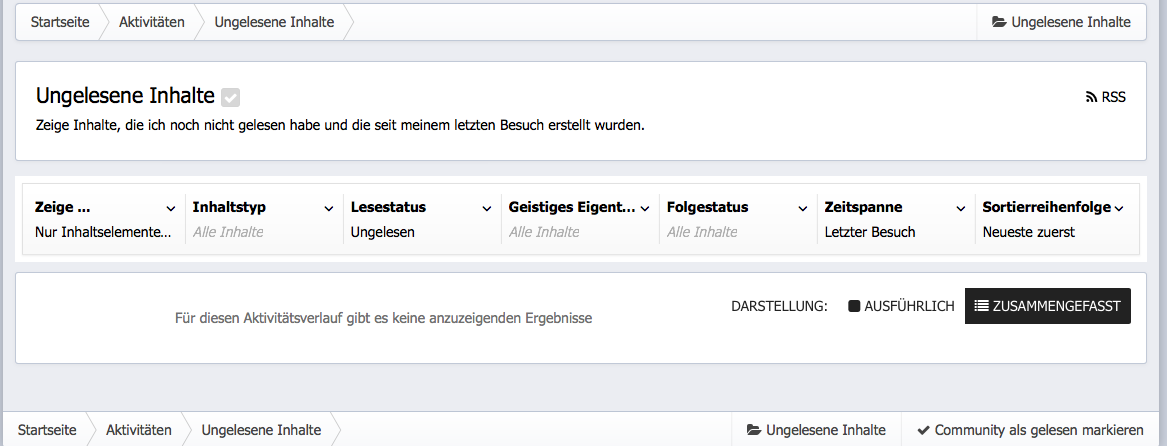
Task: Expand the Geistiges Eigentum filter chevron
Action: click(645, 208)
